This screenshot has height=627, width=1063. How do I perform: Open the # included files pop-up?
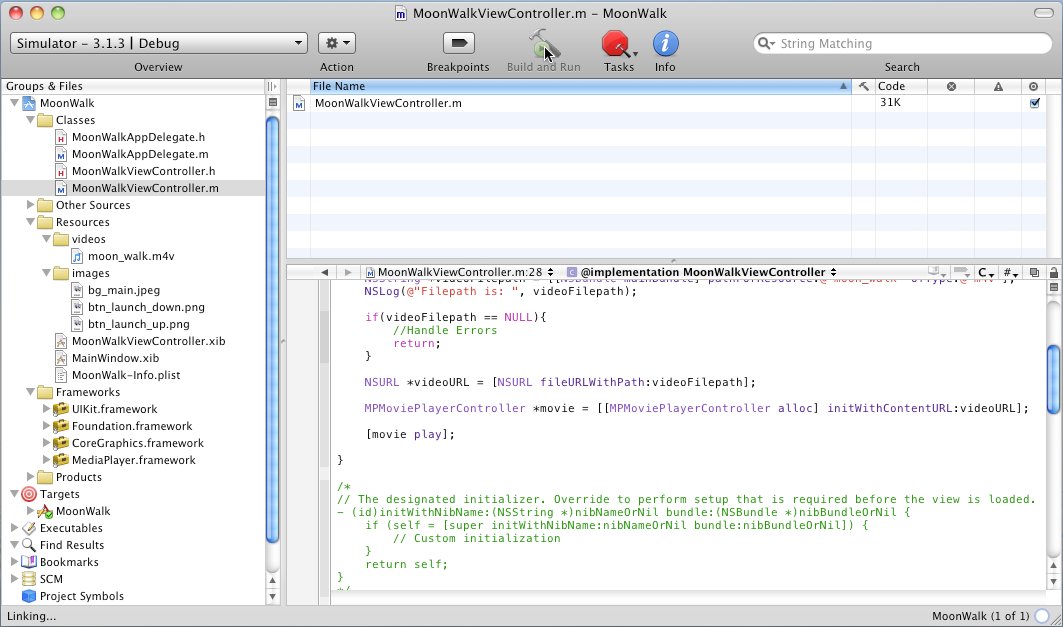click(1011, 272)
